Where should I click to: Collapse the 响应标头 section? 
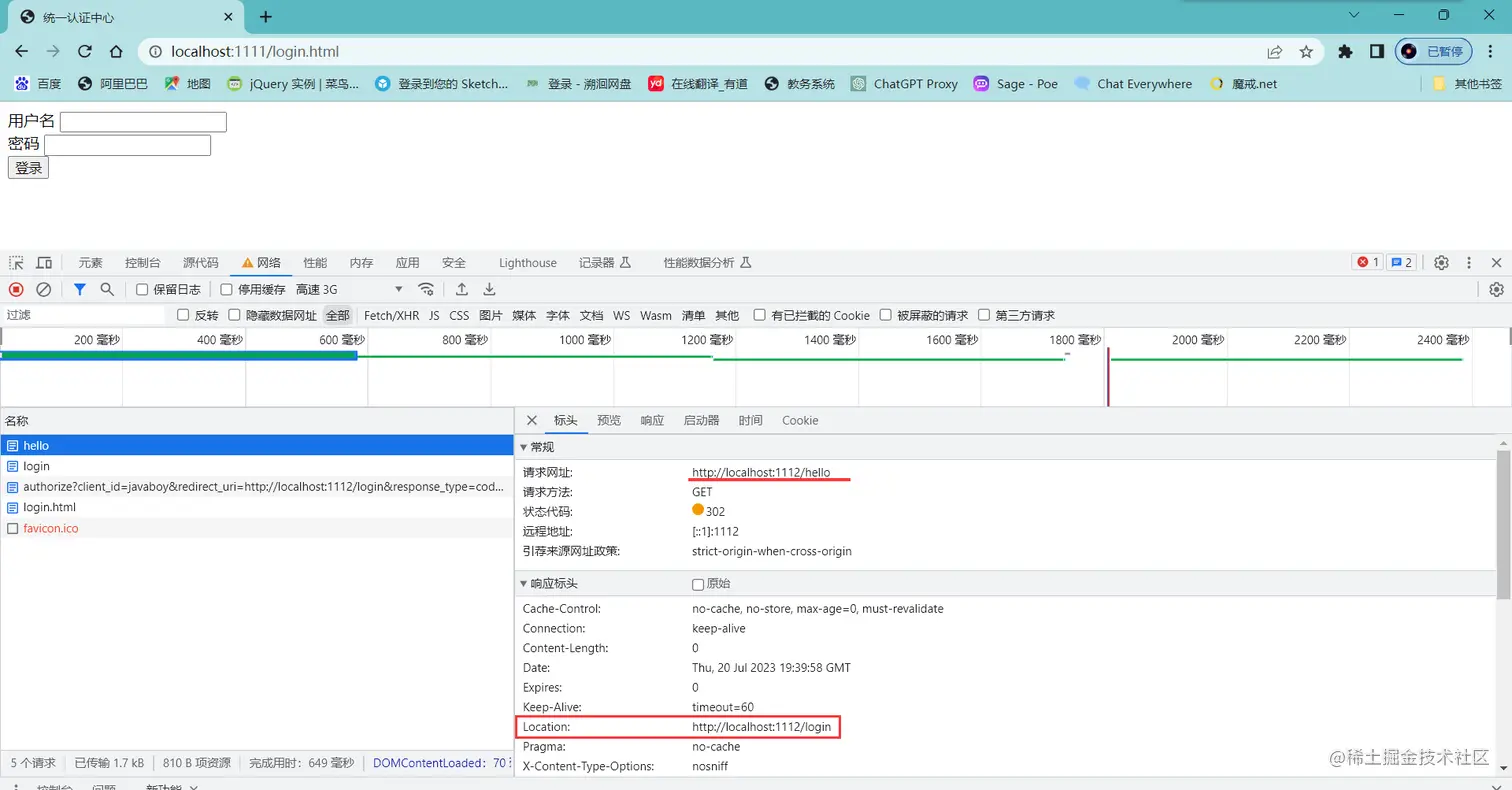pos(524,583)
